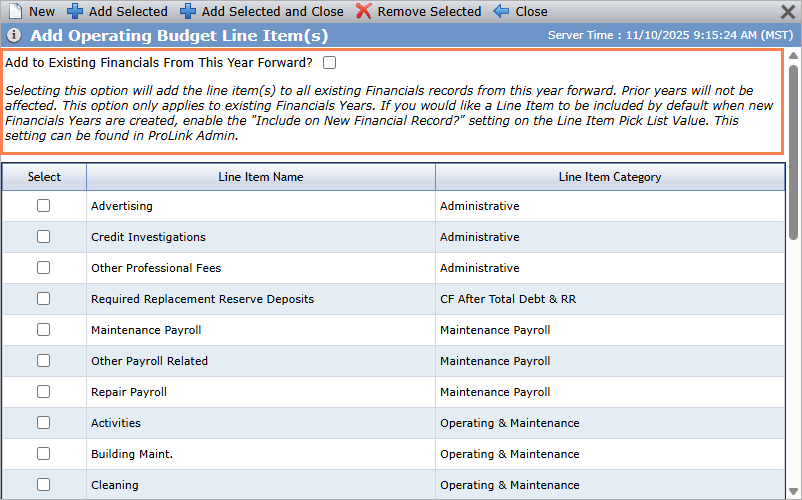The width and height of the screenshot is (802, 500).
Task: Check the Credit Investigations row checkbox
Action: pos(43,237)
